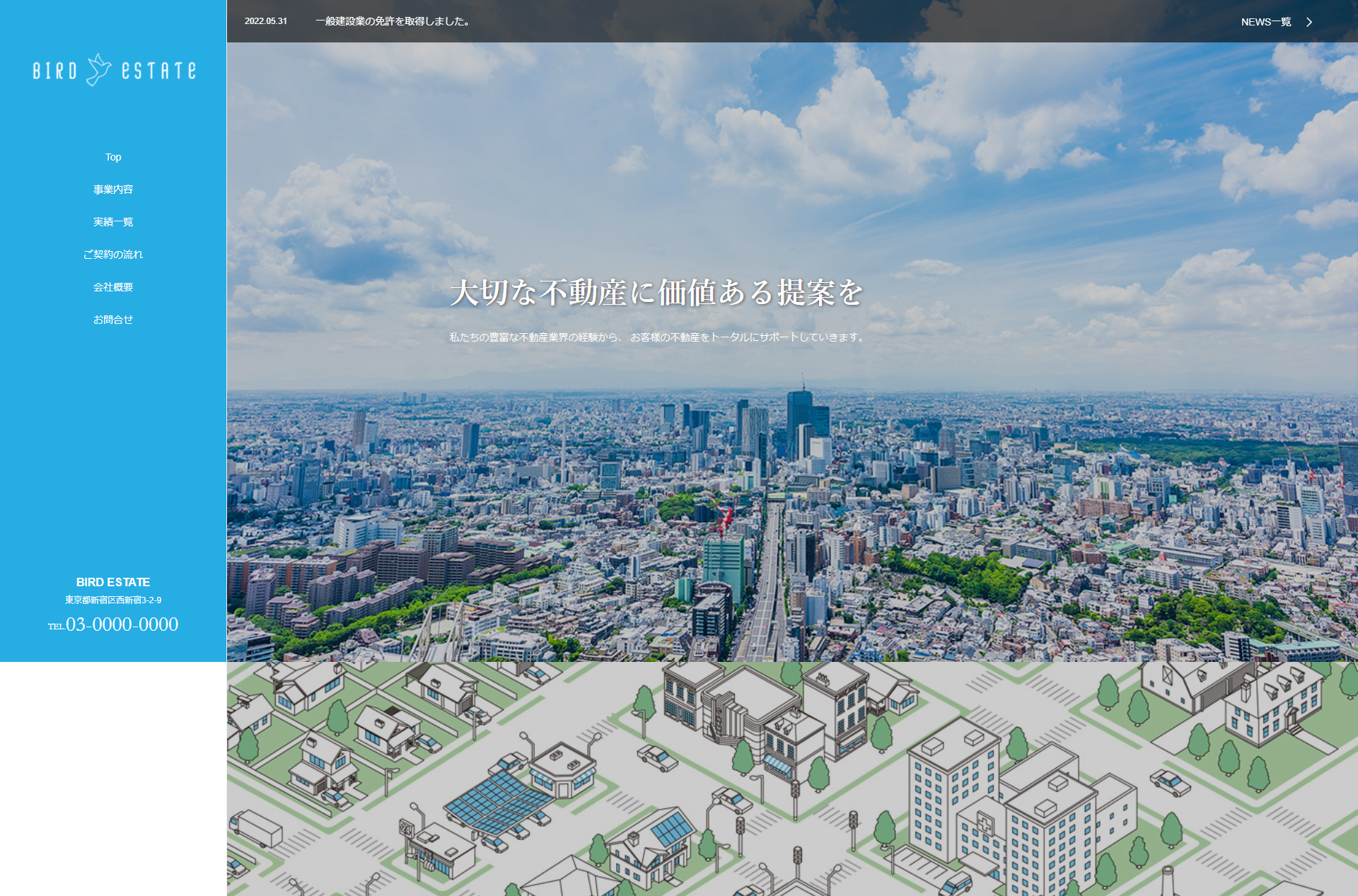Click the company address 東京都新宿区西新宿3-2-9
The height and width of the screenshot is (896, 1358).
113,600
